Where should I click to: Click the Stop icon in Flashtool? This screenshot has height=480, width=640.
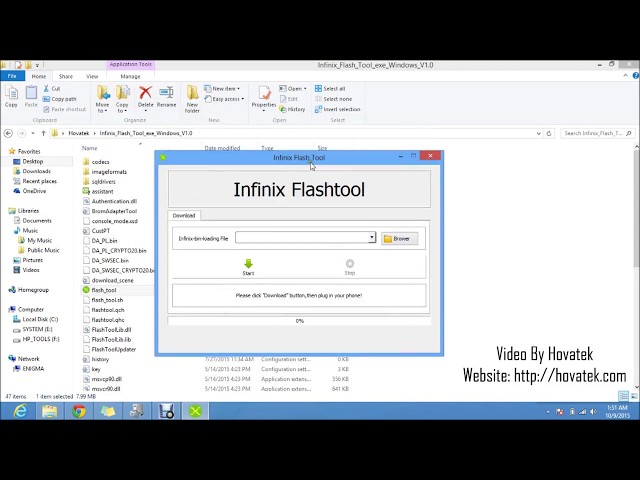(350, 264)
